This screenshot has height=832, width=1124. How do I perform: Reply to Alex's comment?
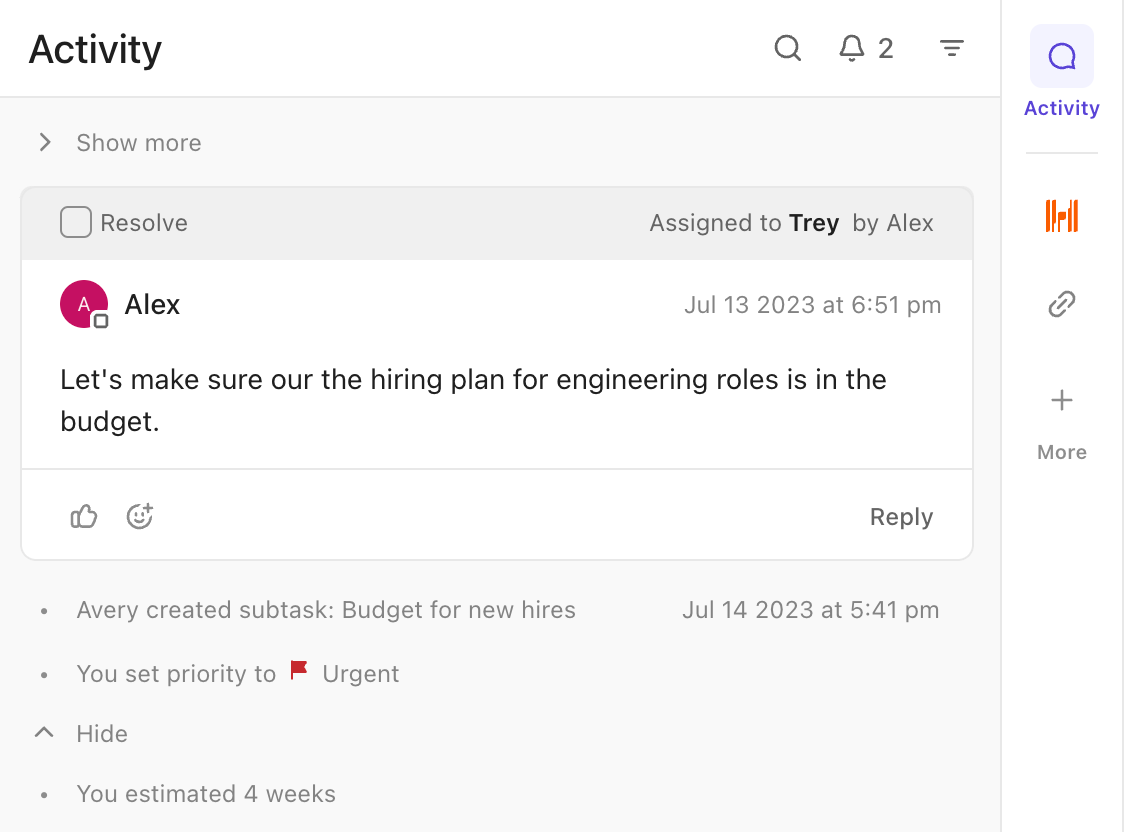pyautogui.click(x=901, y=517)
